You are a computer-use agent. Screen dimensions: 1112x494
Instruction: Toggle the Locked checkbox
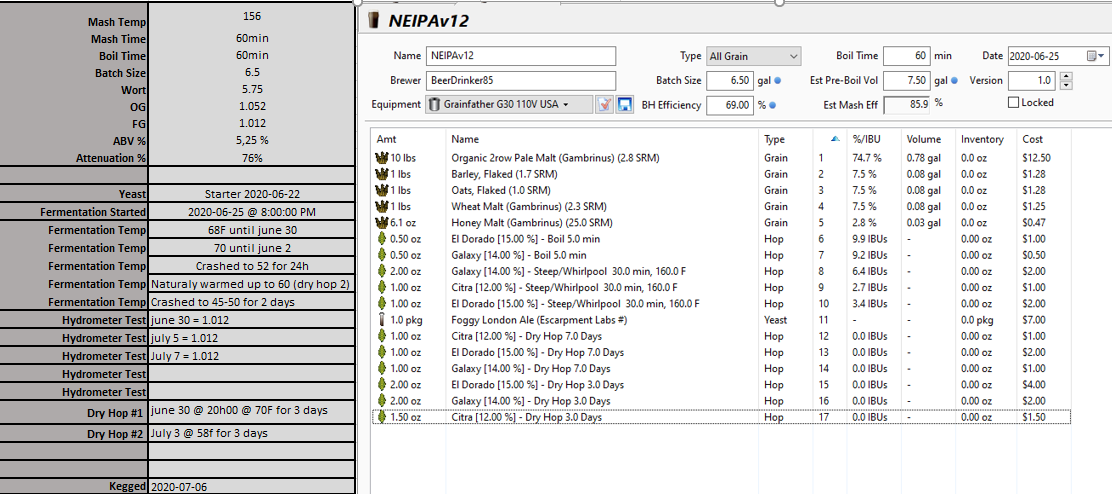pos(1014,103)
